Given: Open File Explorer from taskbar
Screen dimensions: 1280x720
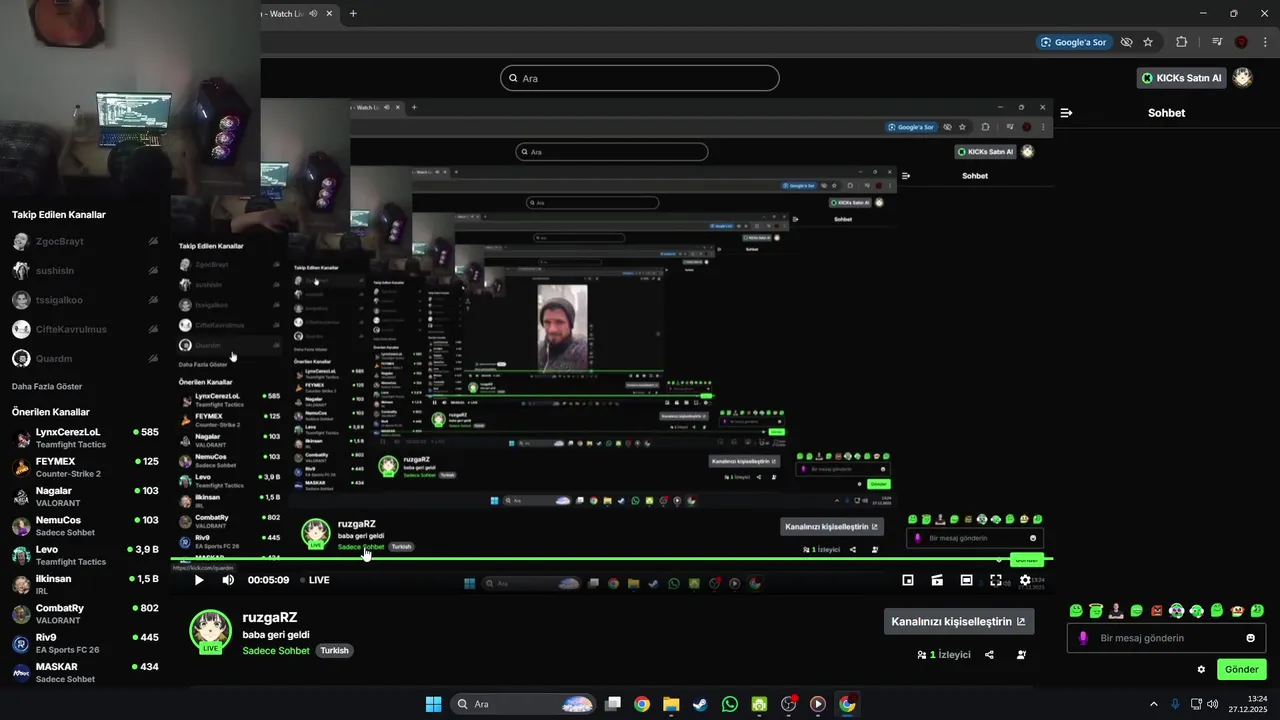Looking at the screenshot, I should [671, 704].
